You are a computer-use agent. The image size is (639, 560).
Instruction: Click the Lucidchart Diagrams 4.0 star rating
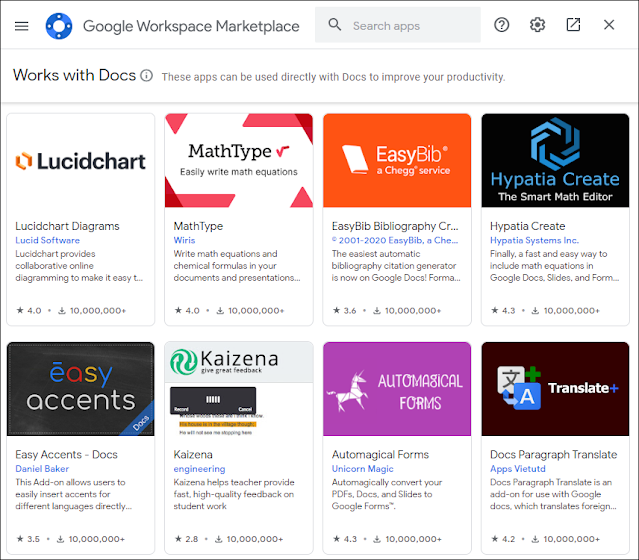tap(29, 311)
